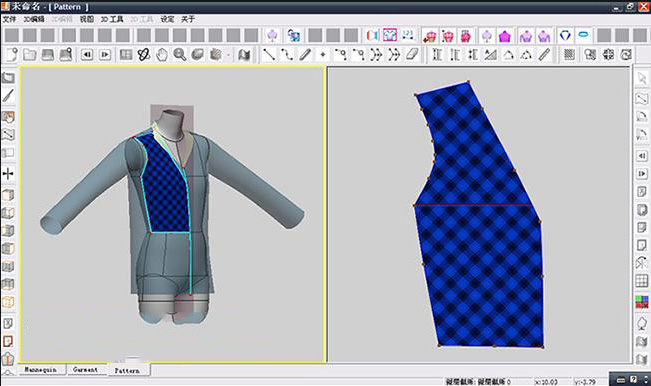
Task: Click the step-forward arrow in the main toolbar
Action: click(x=105, y=54)
